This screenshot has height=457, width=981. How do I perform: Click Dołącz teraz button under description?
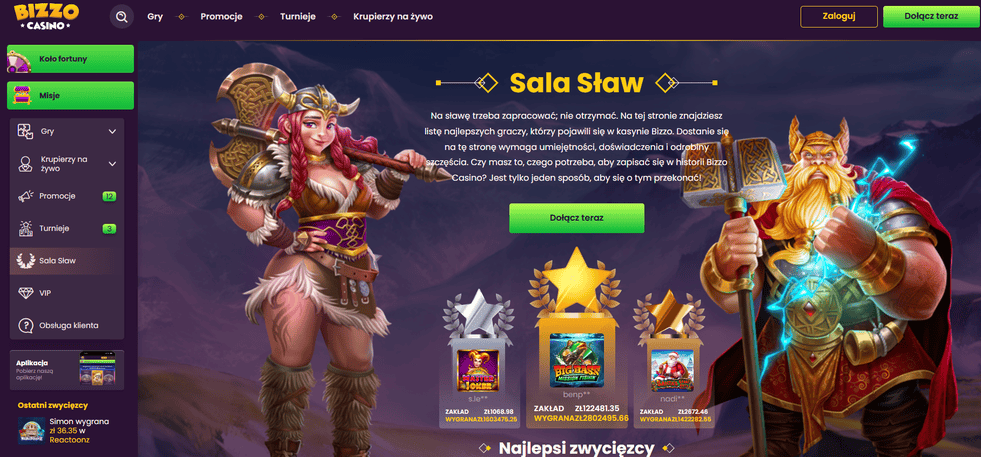[576, 218]
